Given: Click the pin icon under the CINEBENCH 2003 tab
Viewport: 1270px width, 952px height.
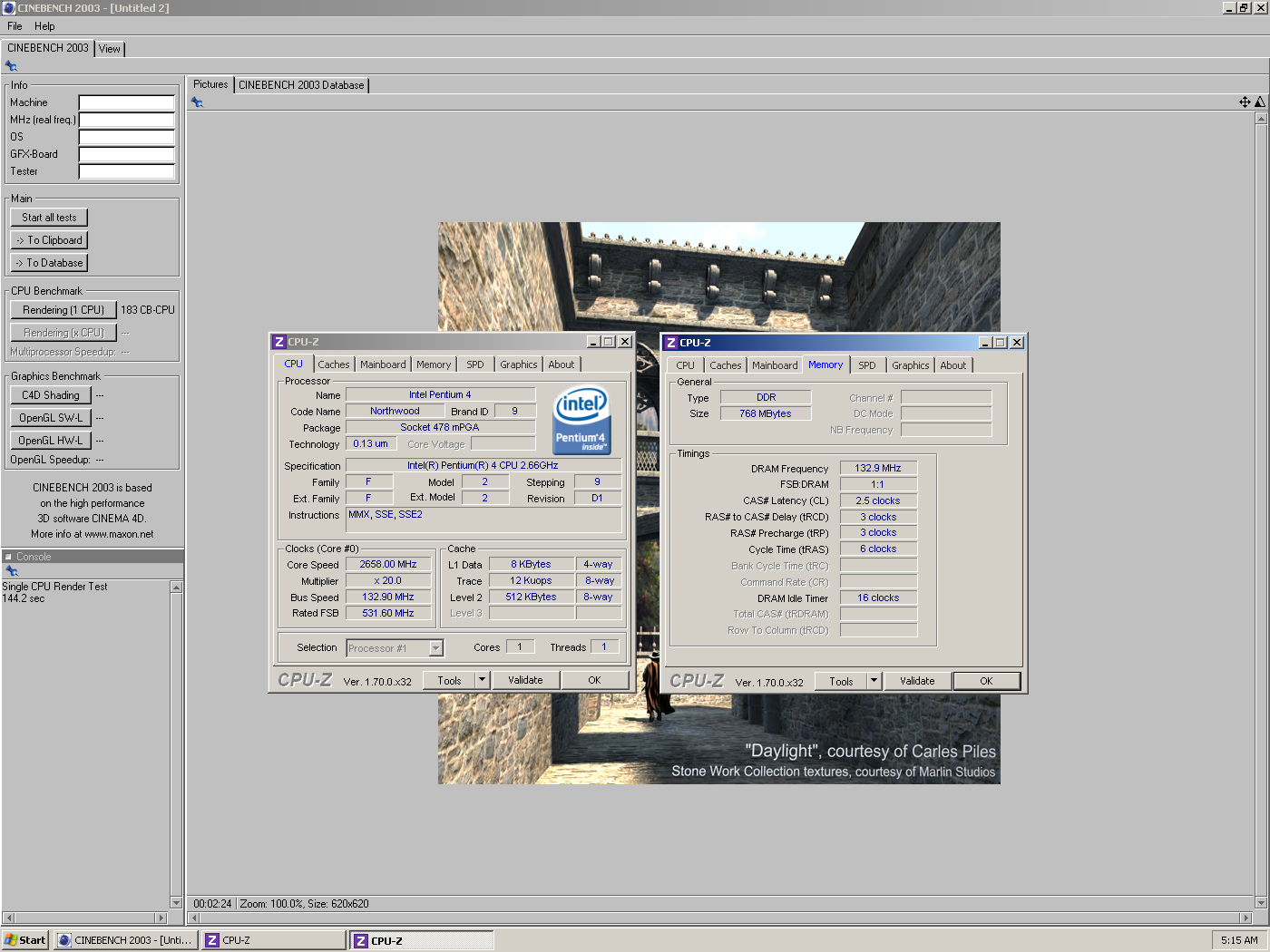Looking at the screenshot, I should coord(11,66).
